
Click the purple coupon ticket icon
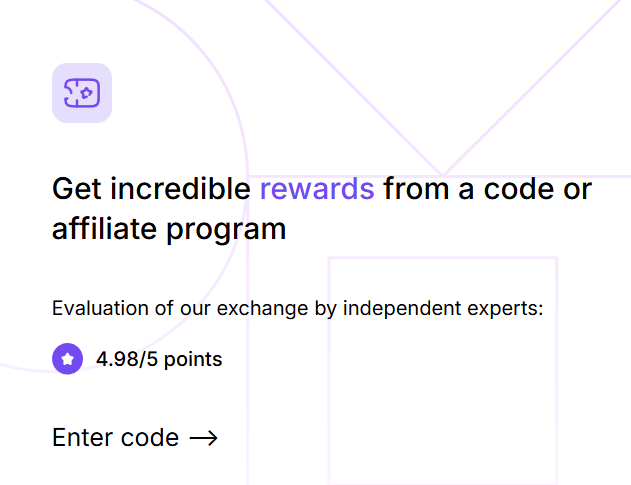pyautogui.click(x=81, y=93)
